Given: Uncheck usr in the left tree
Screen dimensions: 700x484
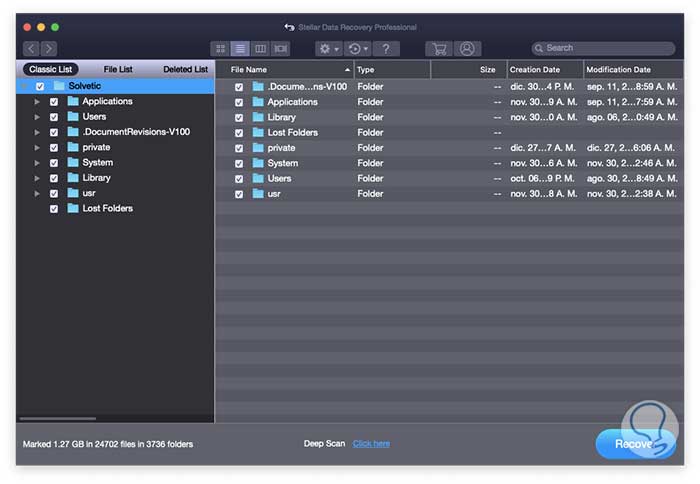Looking at the screenshot, I should click(54, 193).
